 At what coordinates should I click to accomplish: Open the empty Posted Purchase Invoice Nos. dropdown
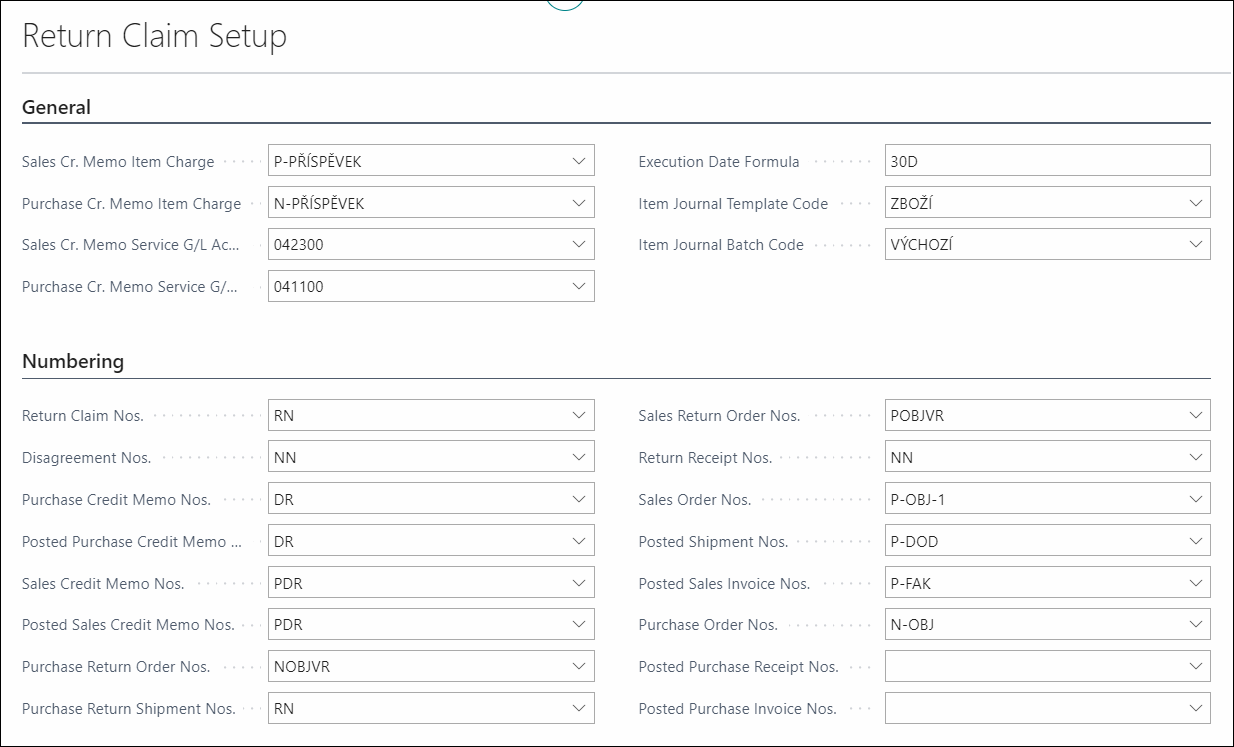click(x=1195, y=708)
